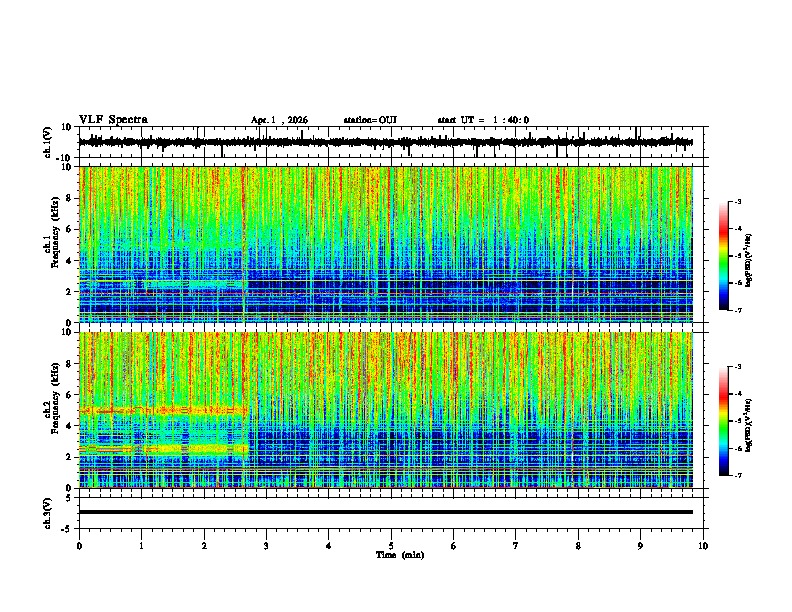
Task: Click time axis tick label "9"
Action: pyautogui.click(x=640, y=546)
